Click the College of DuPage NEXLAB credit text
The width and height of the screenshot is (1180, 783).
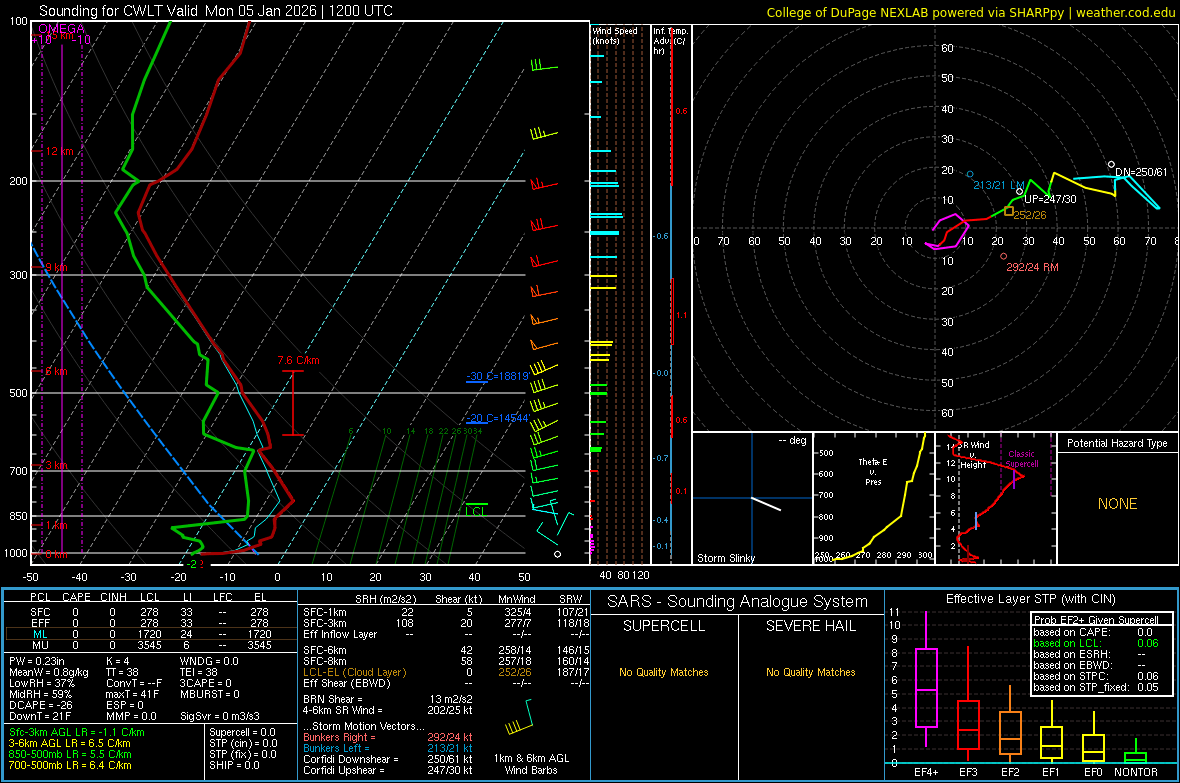pyautogui.click(x=970, y=12)
